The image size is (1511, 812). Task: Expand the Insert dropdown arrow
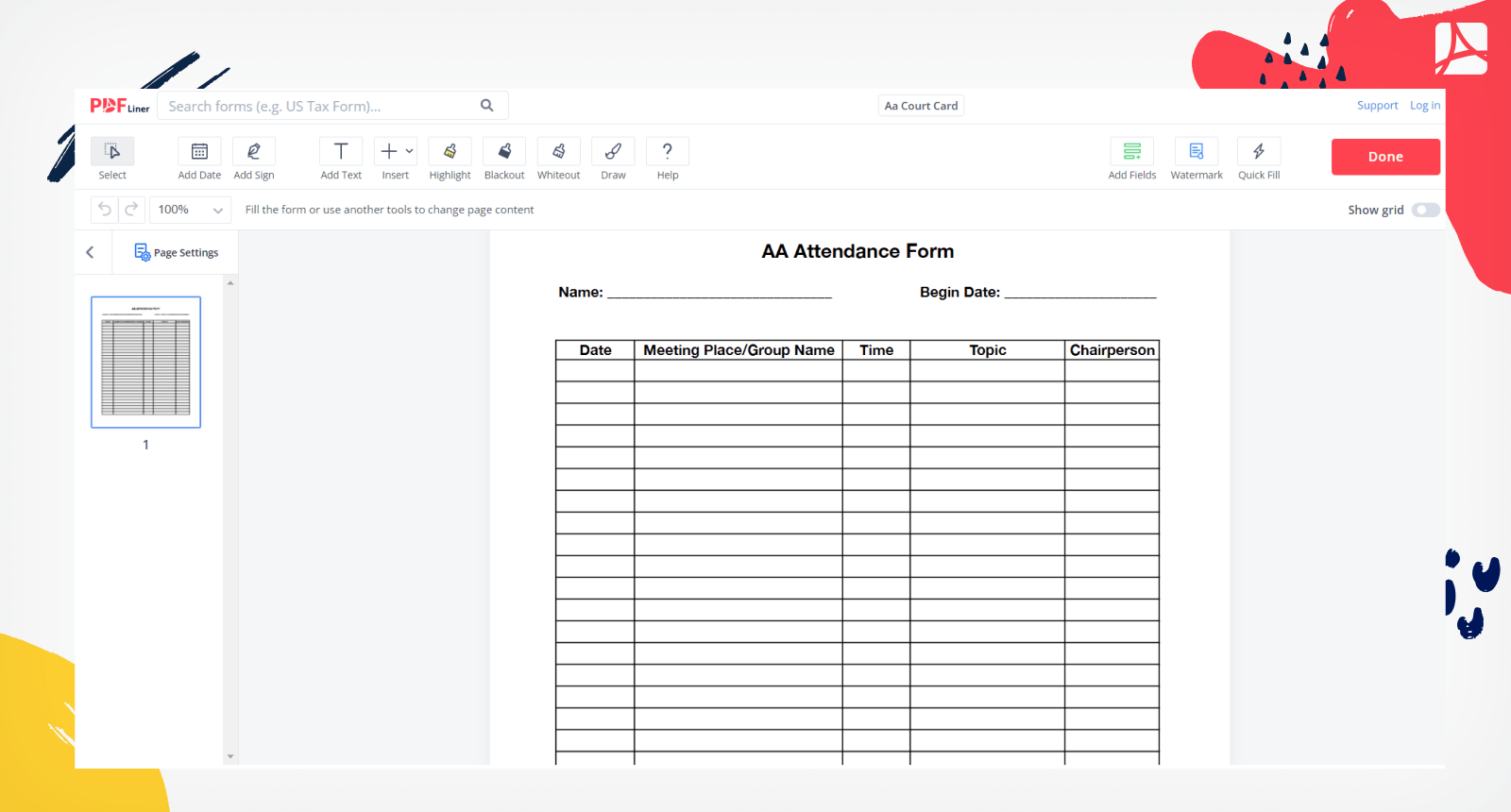point(409,151)
